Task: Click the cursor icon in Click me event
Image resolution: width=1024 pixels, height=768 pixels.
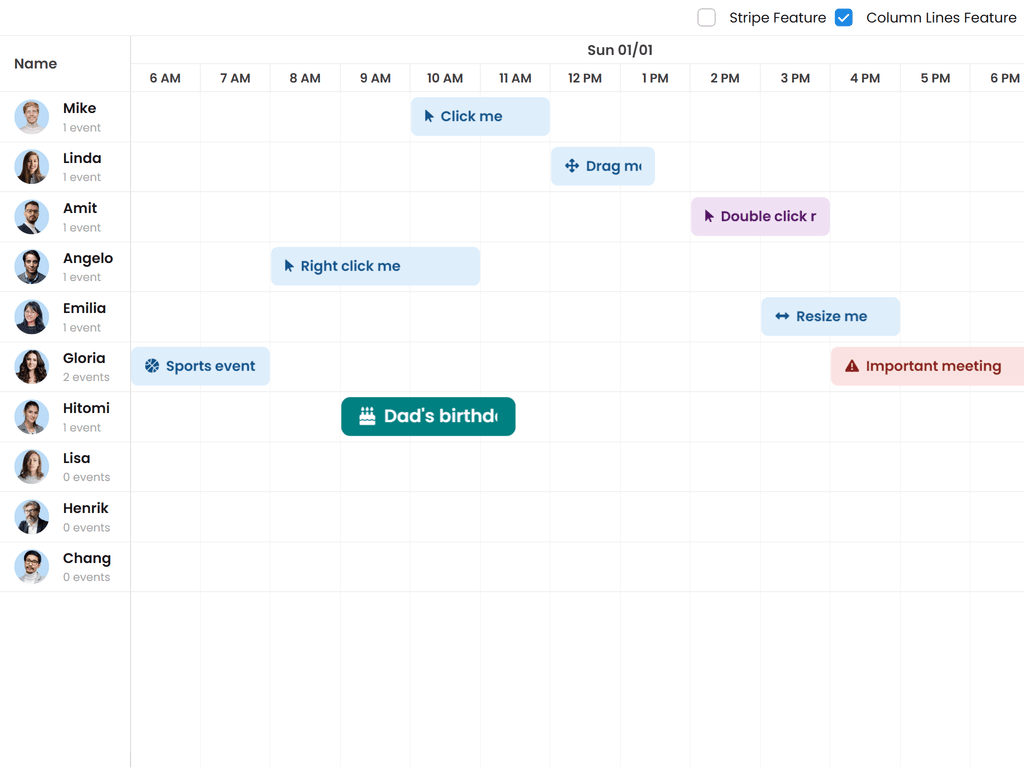Action: [429, 117]
